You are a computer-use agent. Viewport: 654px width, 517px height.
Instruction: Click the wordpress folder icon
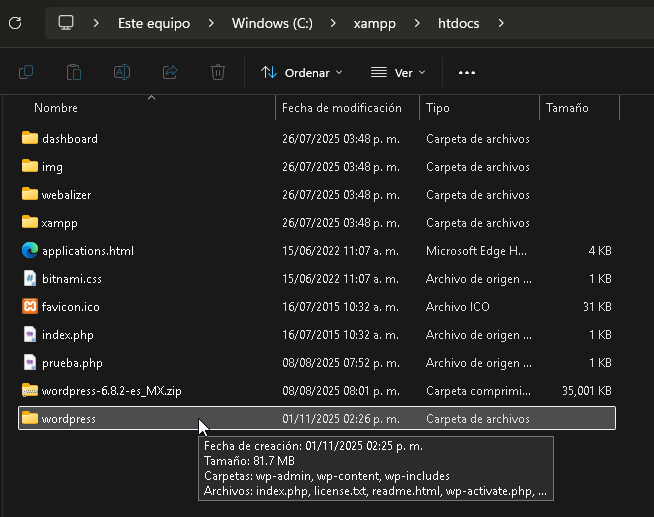click(x=30, y=418)
